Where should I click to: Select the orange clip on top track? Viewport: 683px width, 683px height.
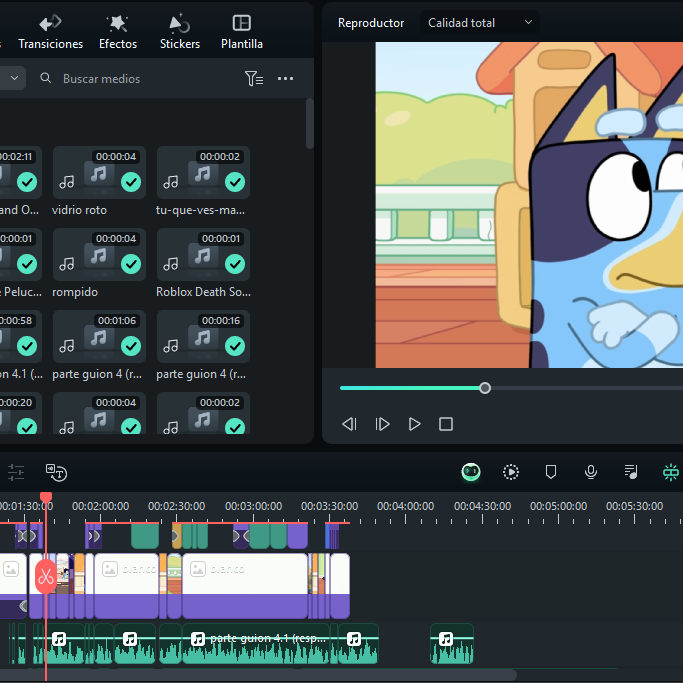176,536
